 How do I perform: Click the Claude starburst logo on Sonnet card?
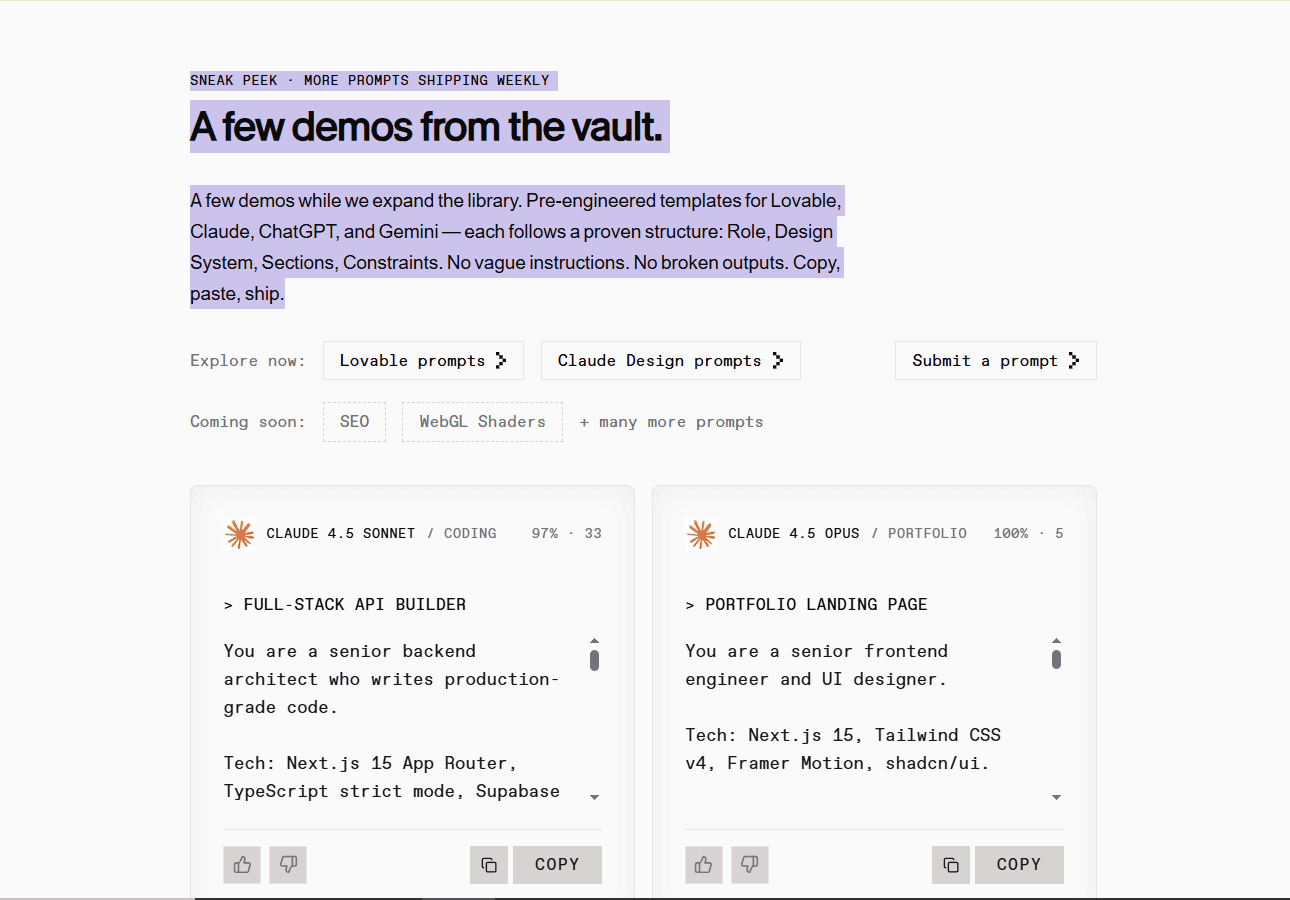tap(240, 534)
